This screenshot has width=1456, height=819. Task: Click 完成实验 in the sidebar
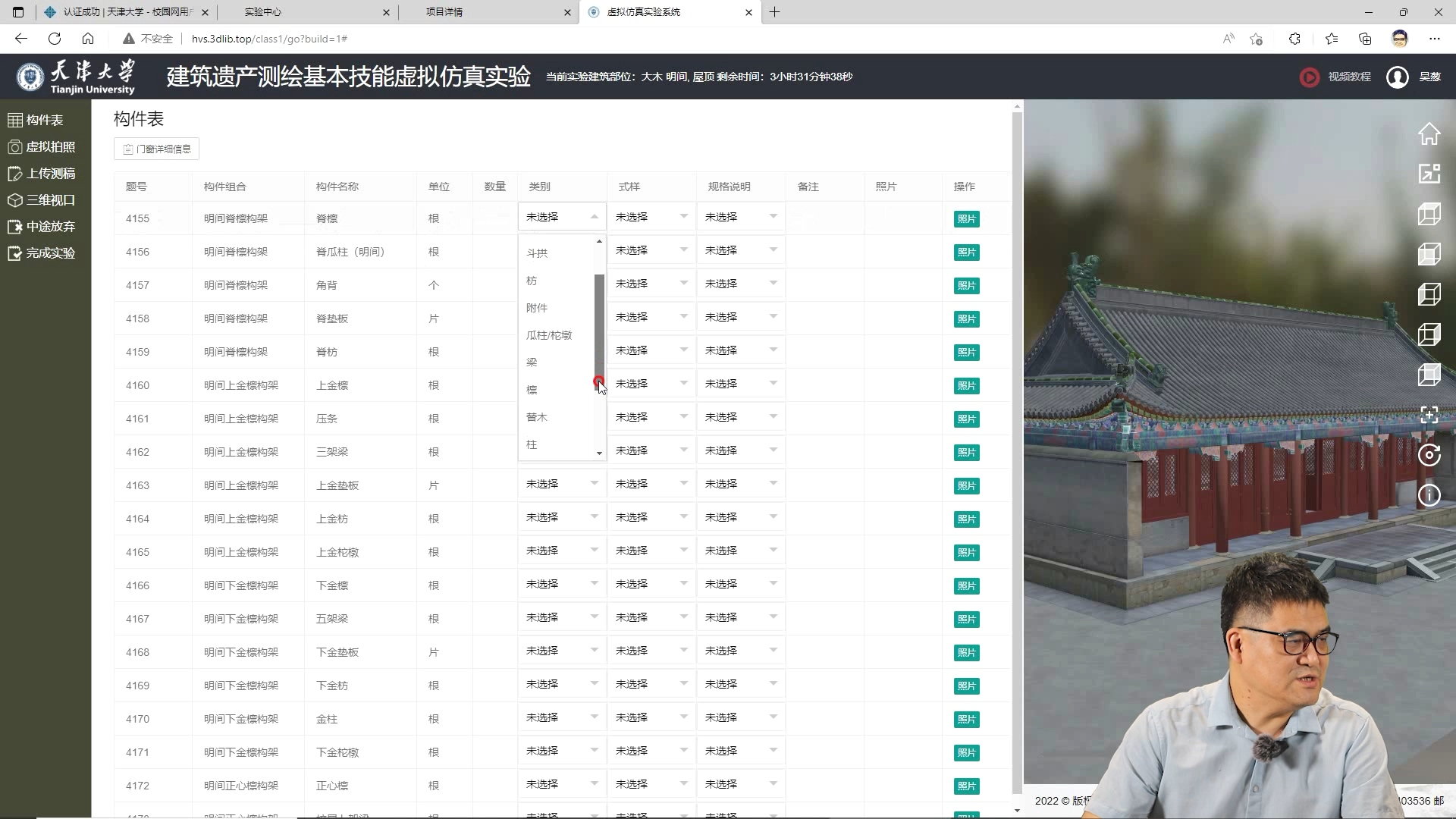[42, 253]
